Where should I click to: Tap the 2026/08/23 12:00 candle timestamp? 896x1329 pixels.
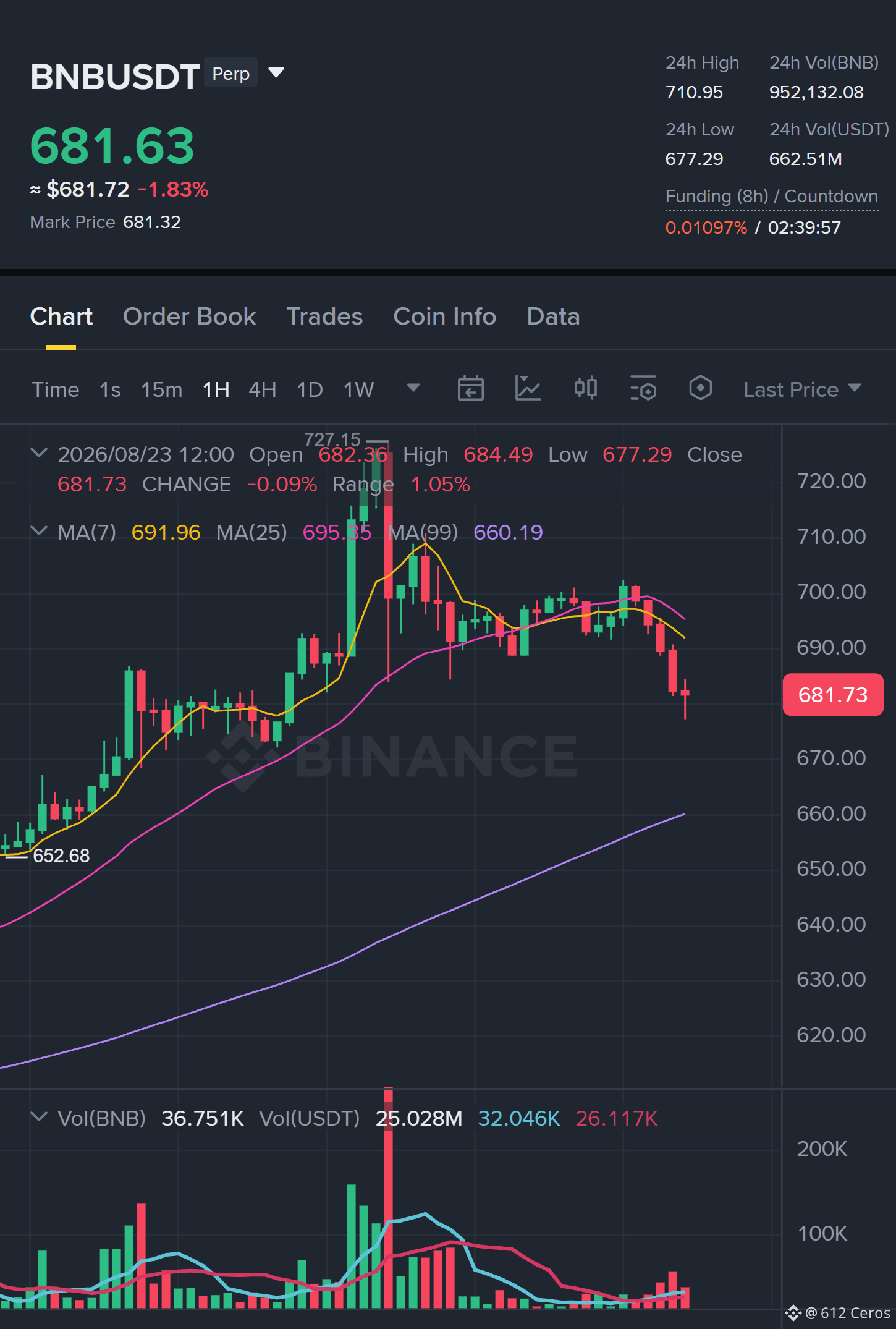146,454
